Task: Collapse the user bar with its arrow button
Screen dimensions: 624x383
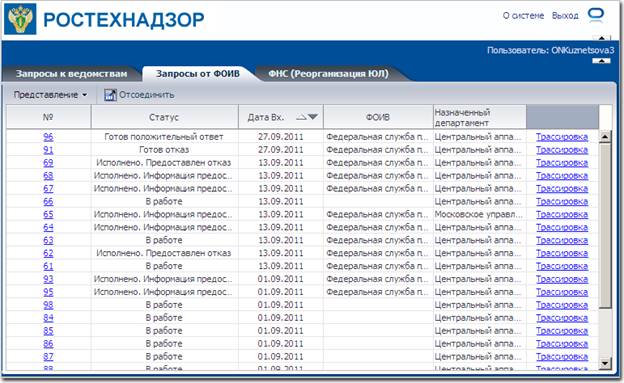Action: click(x=601, y=61)
